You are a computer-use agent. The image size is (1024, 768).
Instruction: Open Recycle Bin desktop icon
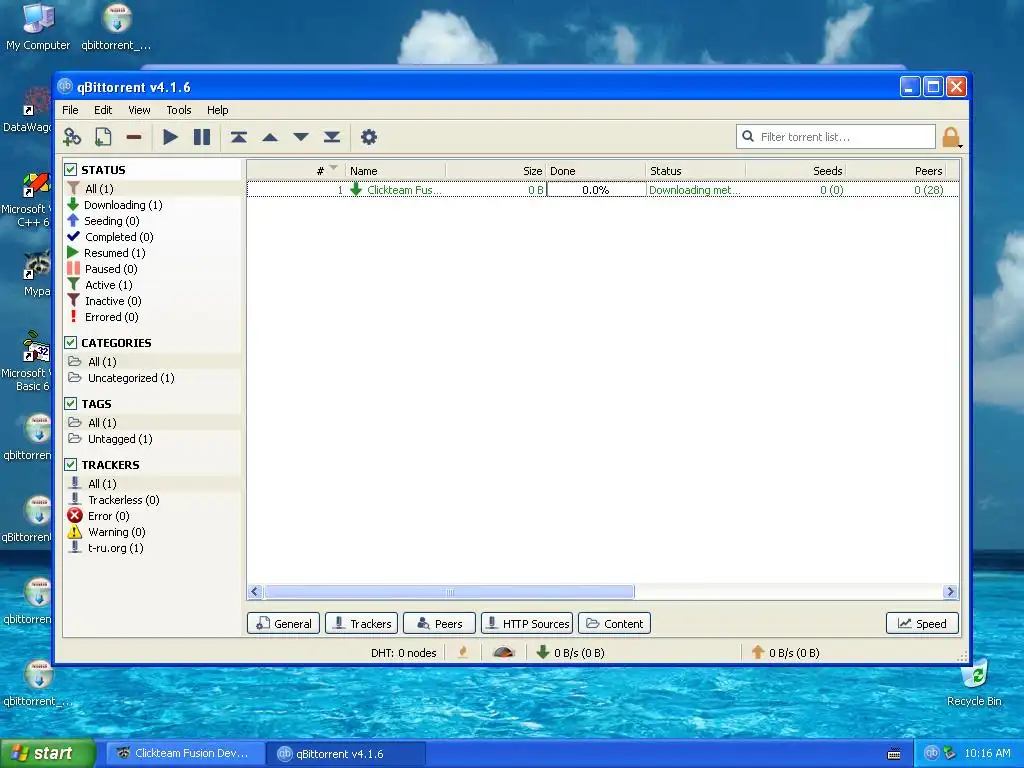pyautogui.click(x=974, y=683)
